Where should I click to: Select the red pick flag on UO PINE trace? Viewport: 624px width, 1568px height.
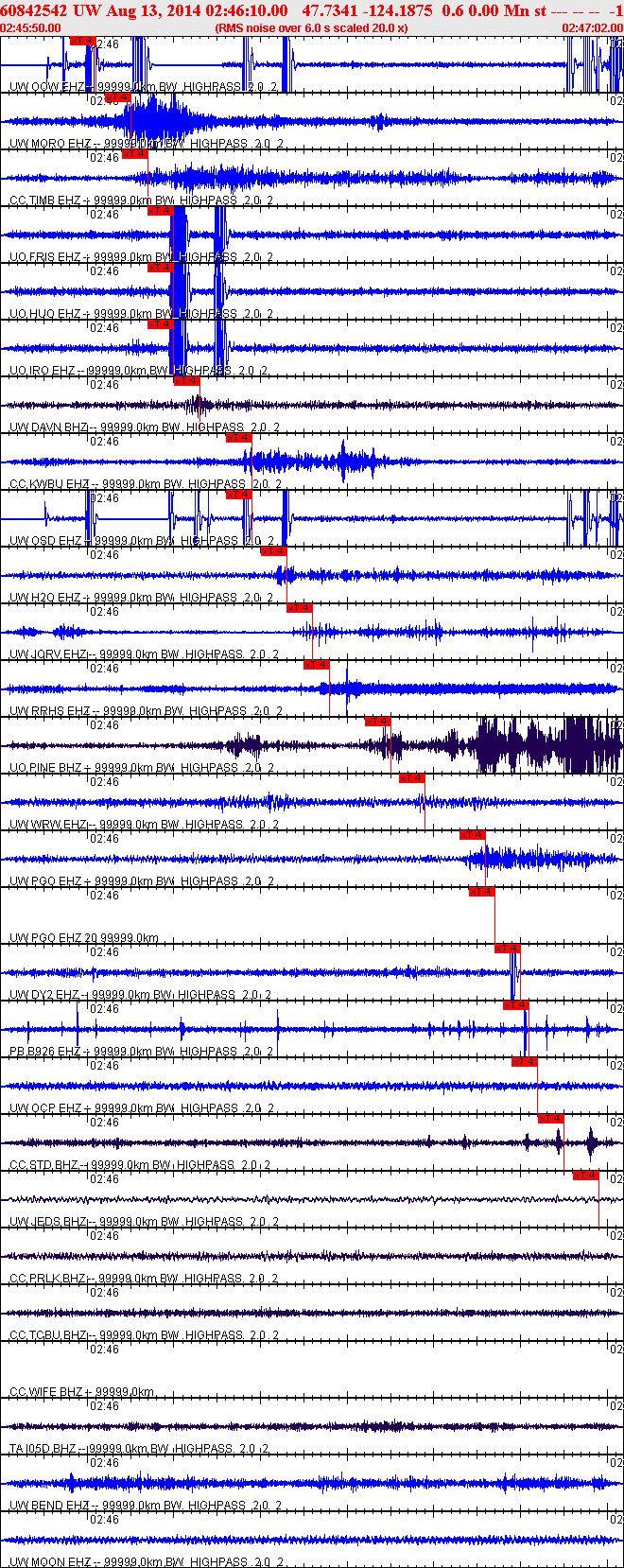[x=377, y=722]
